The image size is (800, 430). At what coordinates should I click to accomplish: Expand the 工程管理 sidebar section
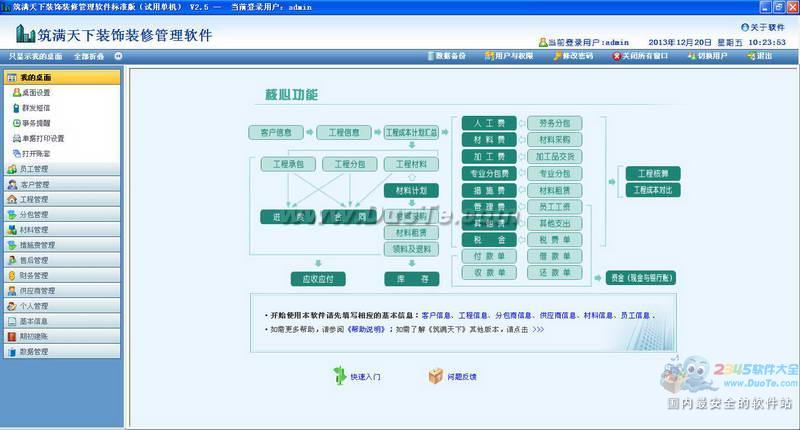[62, 199]
